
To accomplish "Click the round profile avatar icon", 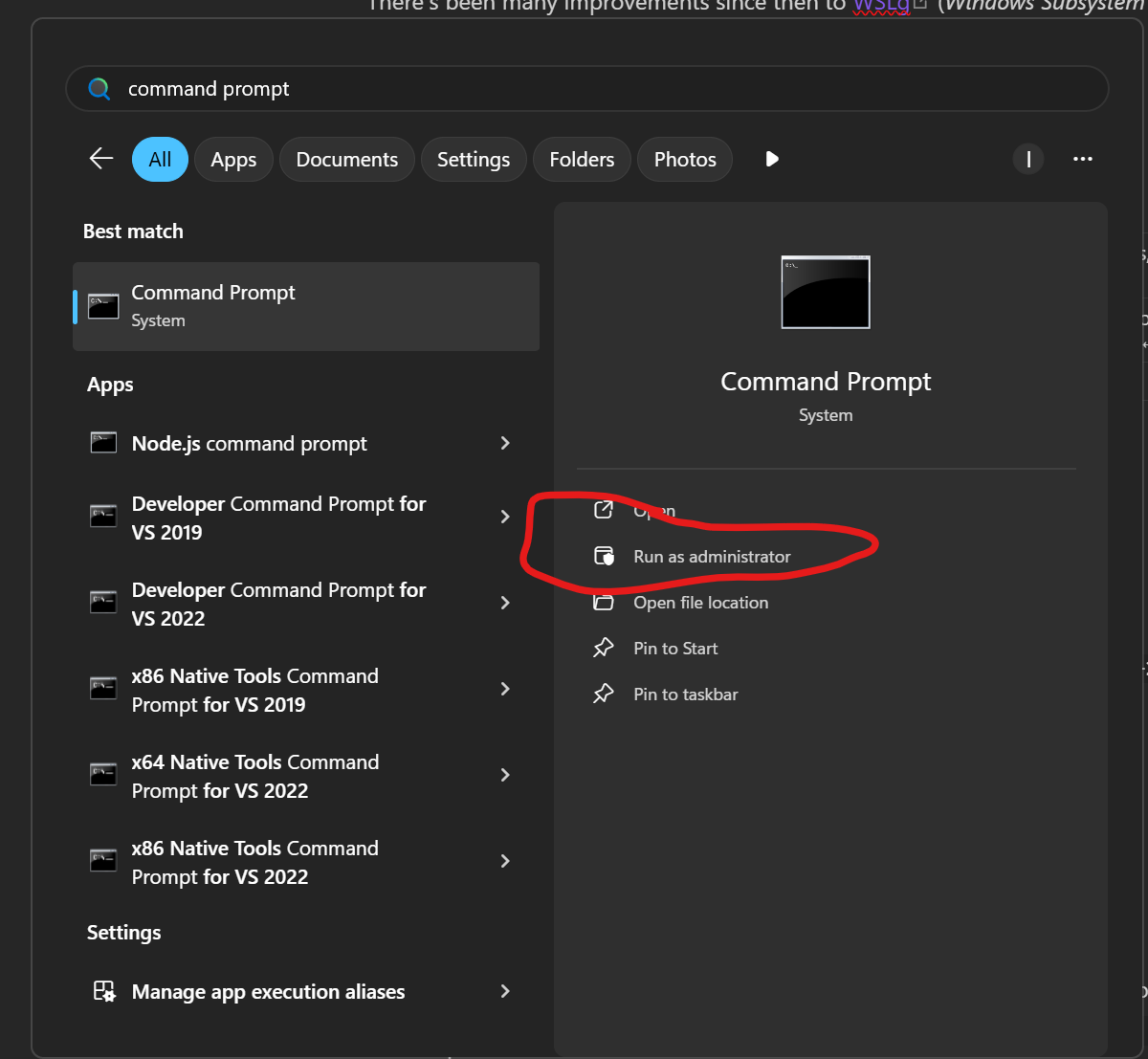I will pos(1028,159).
